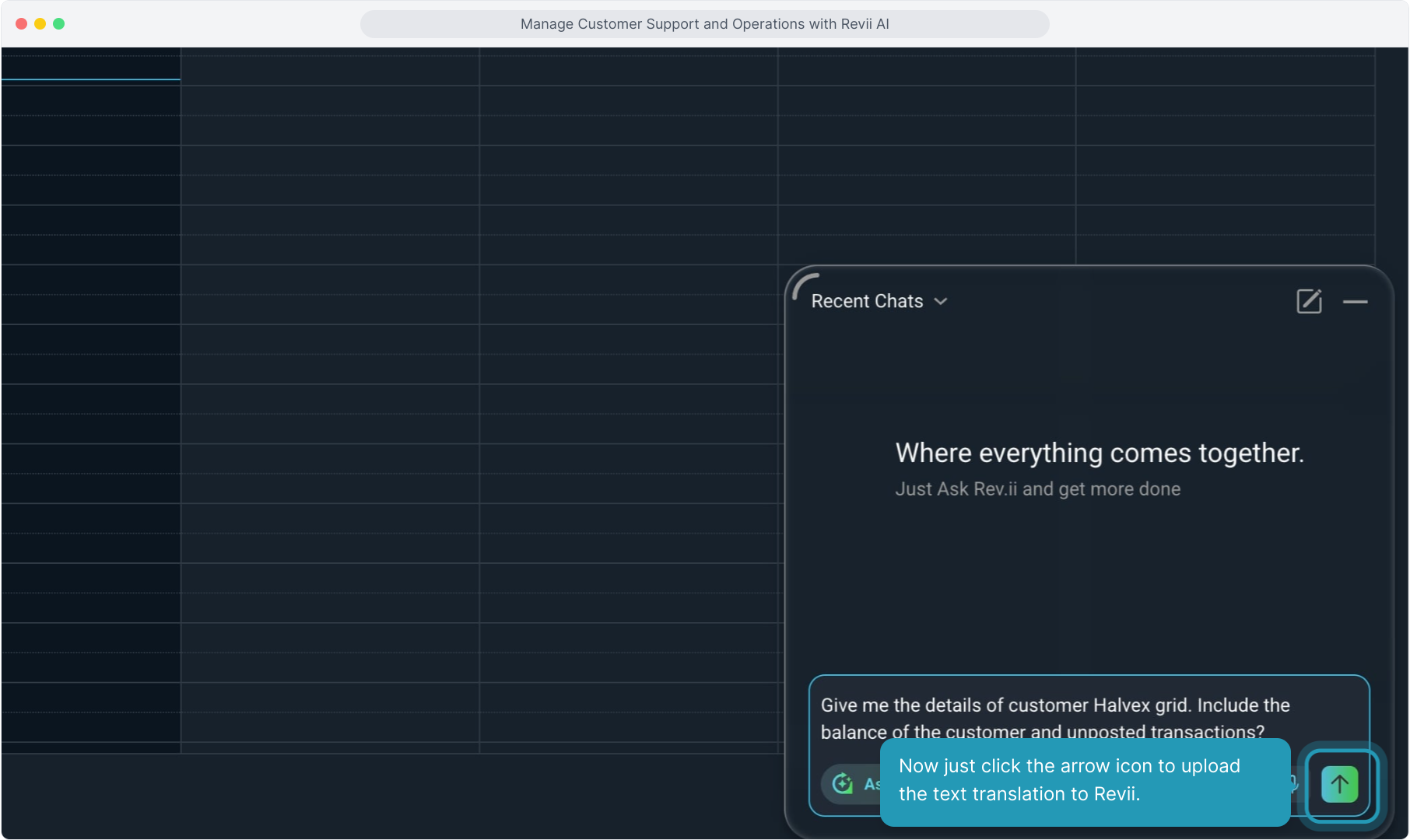Click the page title bar text
1410x840 pixels.
click(x=704, y=24)
